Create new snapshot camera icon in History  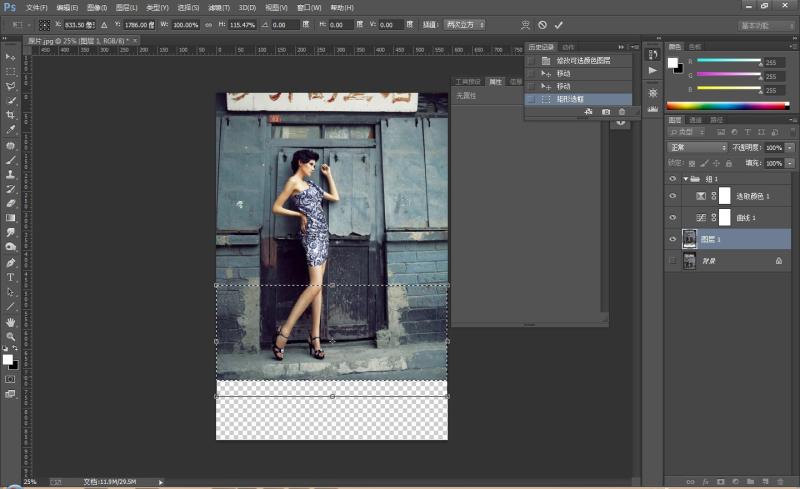606,112
